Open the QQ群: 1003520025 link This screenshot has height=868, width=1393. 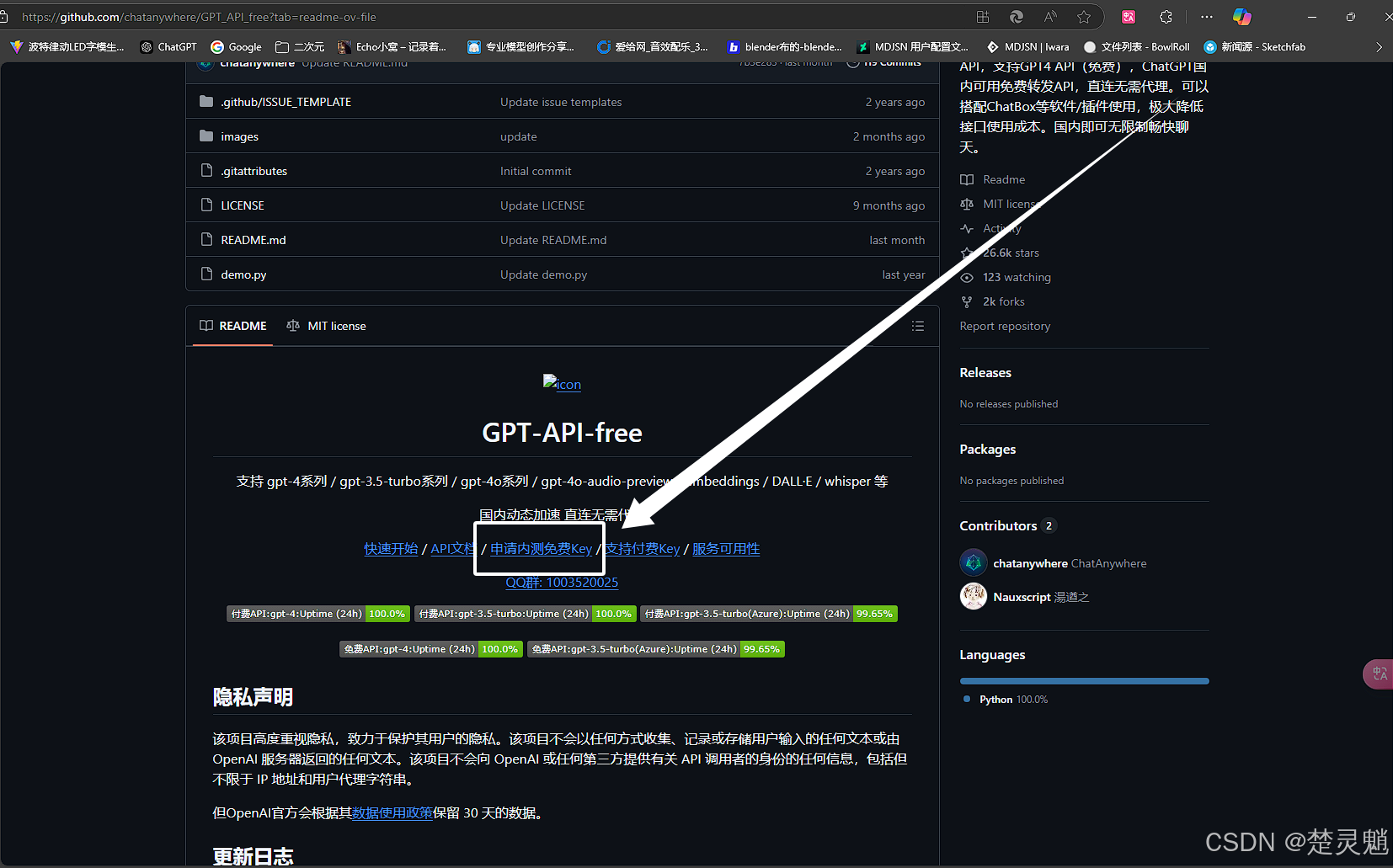(562, 583)
